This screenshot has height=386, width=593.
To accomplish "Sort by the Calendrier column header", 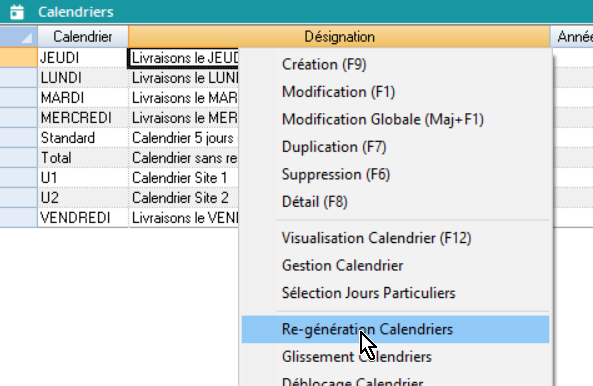I will tap(83, 37).
